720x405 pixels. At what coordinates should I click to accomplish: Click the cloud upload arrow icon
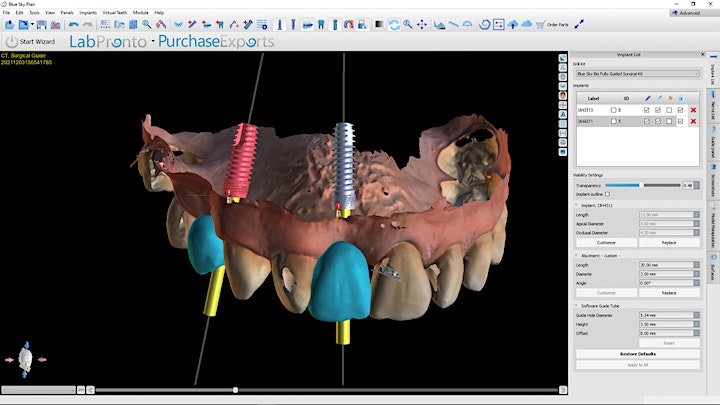coord(513,25)
